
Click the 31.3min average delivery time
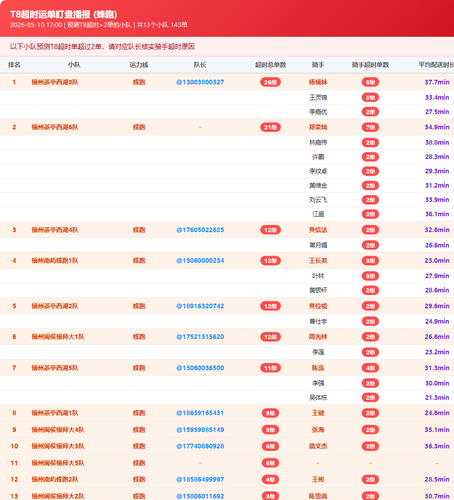click(437, 368)
